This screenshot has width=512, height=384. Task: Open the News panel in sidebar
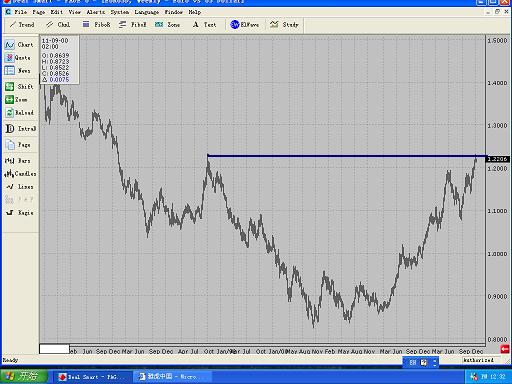point(18,71)
